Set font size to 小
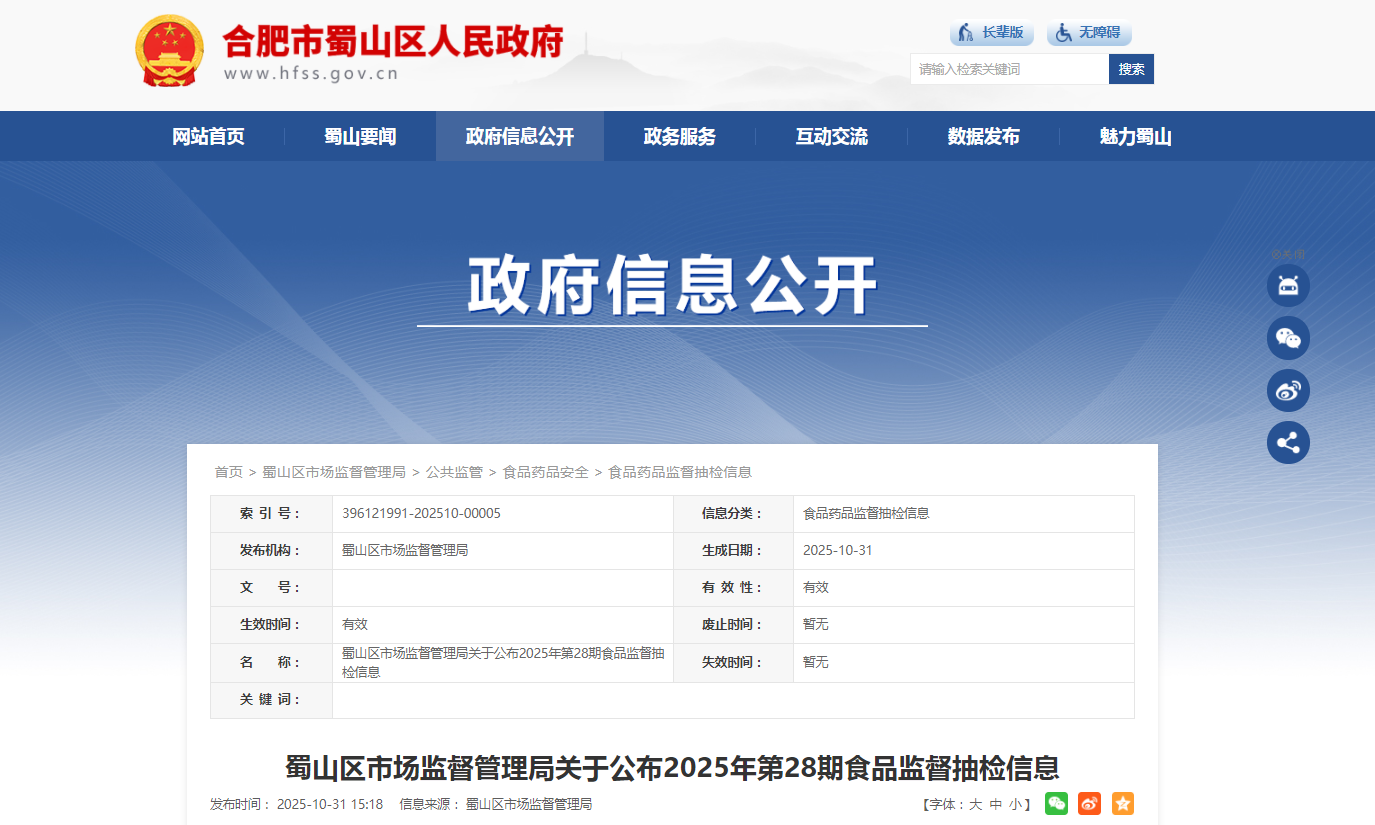 tap(1015, 804)
